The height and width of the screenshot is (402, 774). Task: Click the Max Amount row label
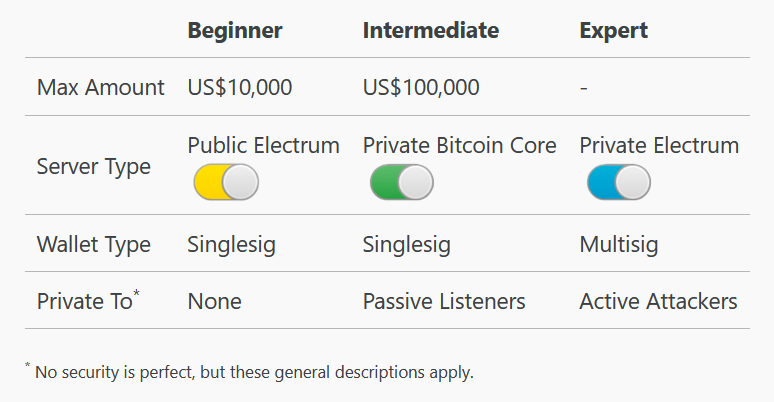(100, 87)
